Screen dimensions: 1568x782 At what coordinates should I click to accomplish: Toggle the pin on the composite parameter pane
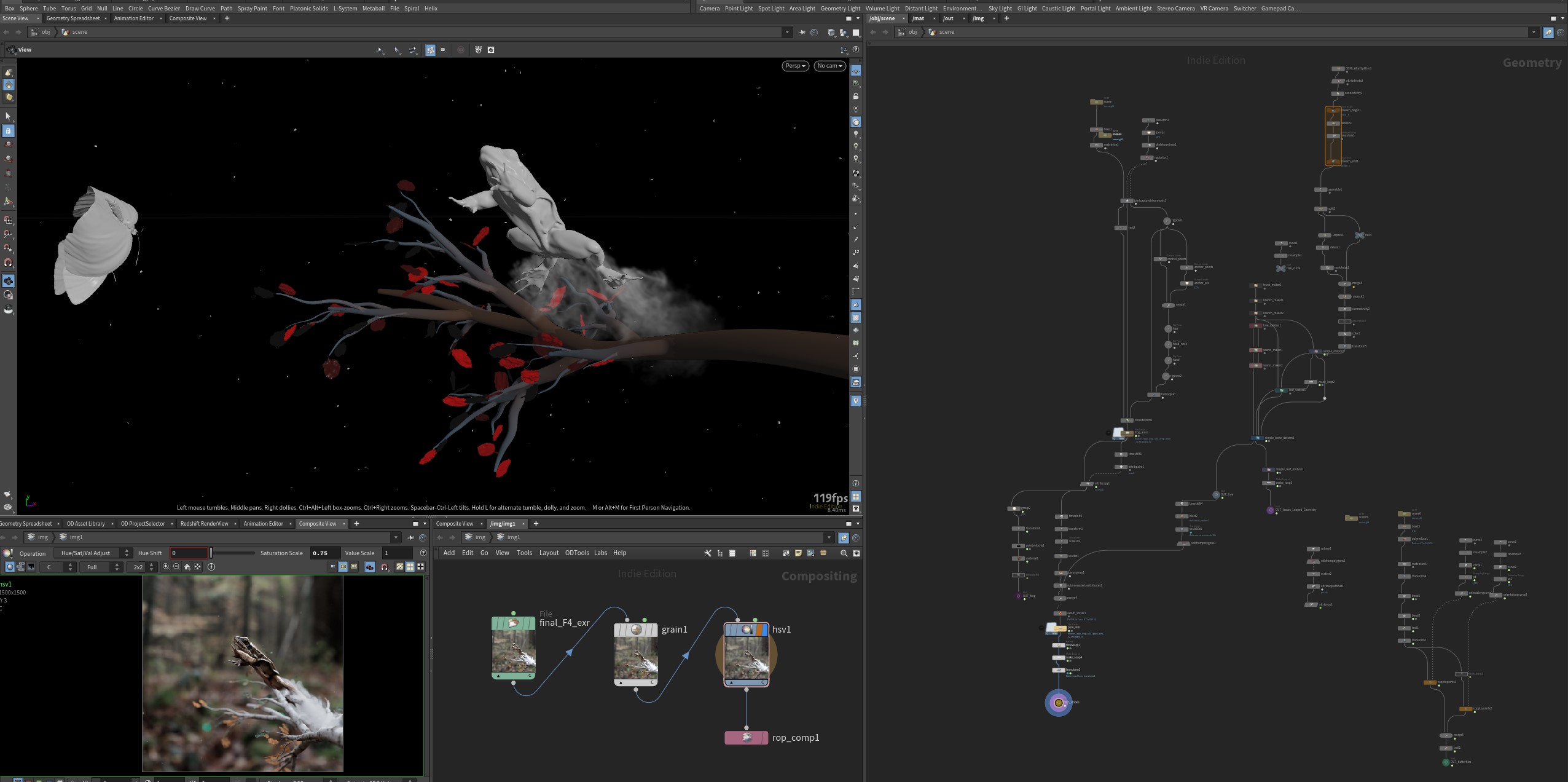[410, 538]
